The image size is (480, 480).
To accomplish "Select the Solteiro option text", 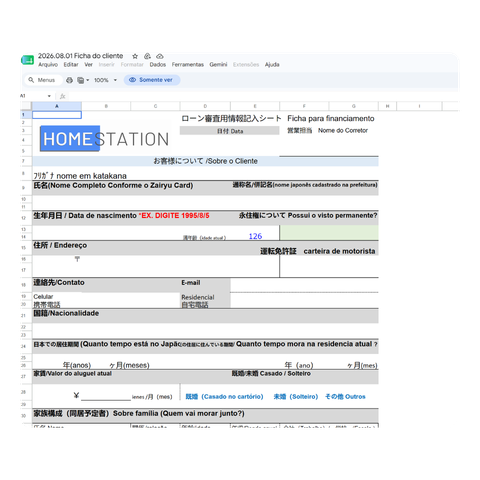I will tap(296, 397).
